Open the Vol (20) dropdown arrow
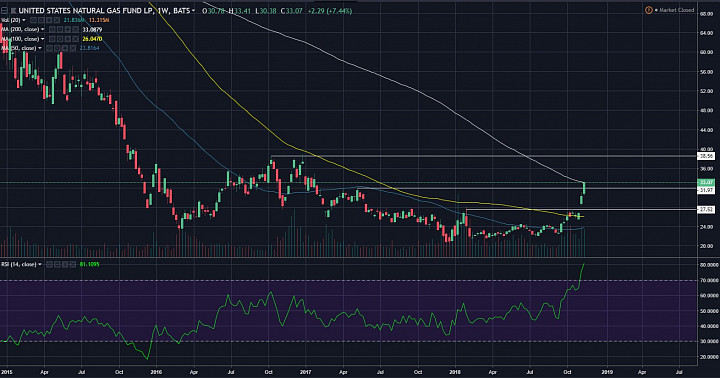720x378 pixels. (x=24, y=20)
